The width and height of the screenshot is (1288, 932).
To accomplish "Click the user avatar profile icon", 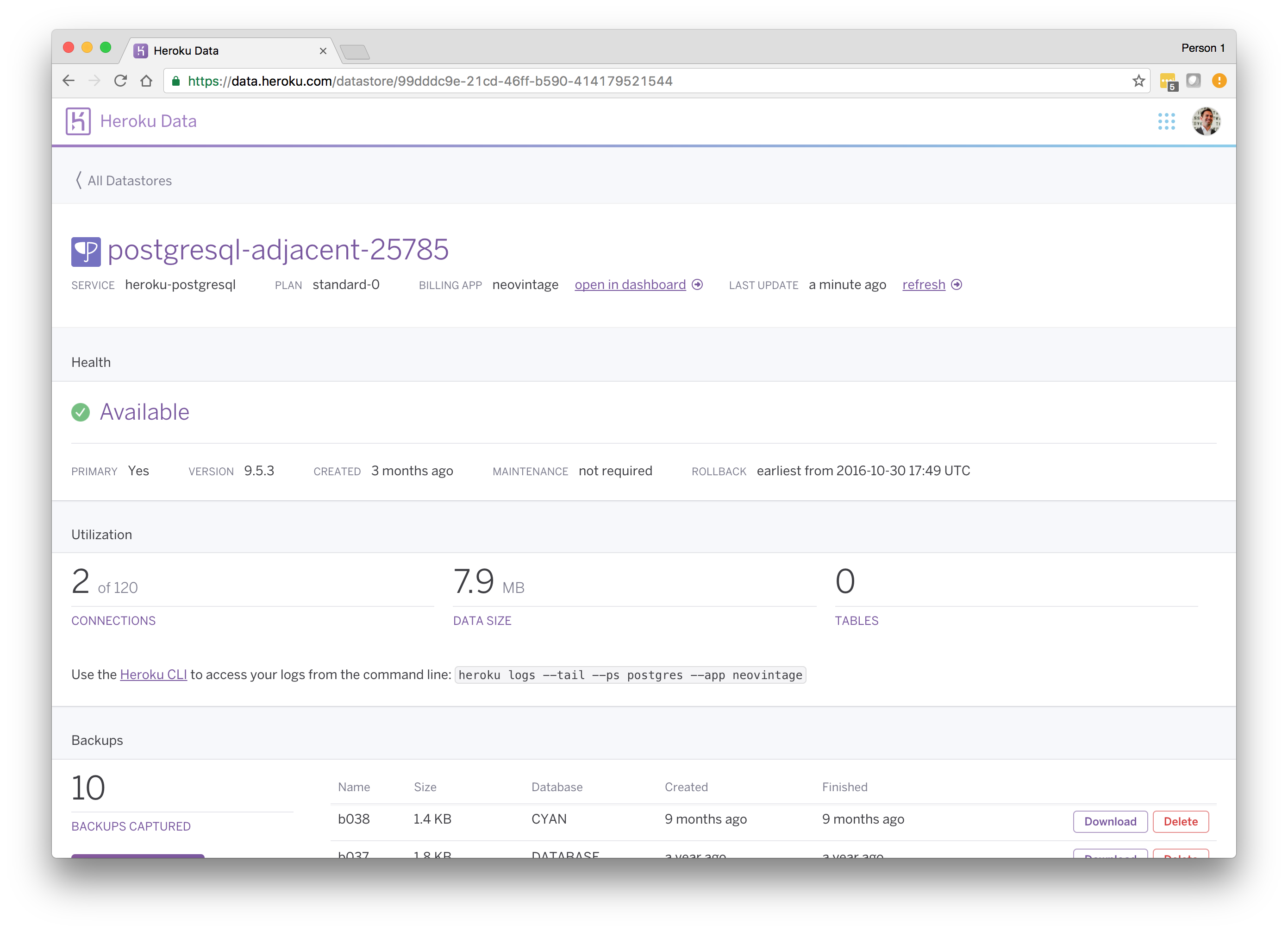I will click(1206, 121).
